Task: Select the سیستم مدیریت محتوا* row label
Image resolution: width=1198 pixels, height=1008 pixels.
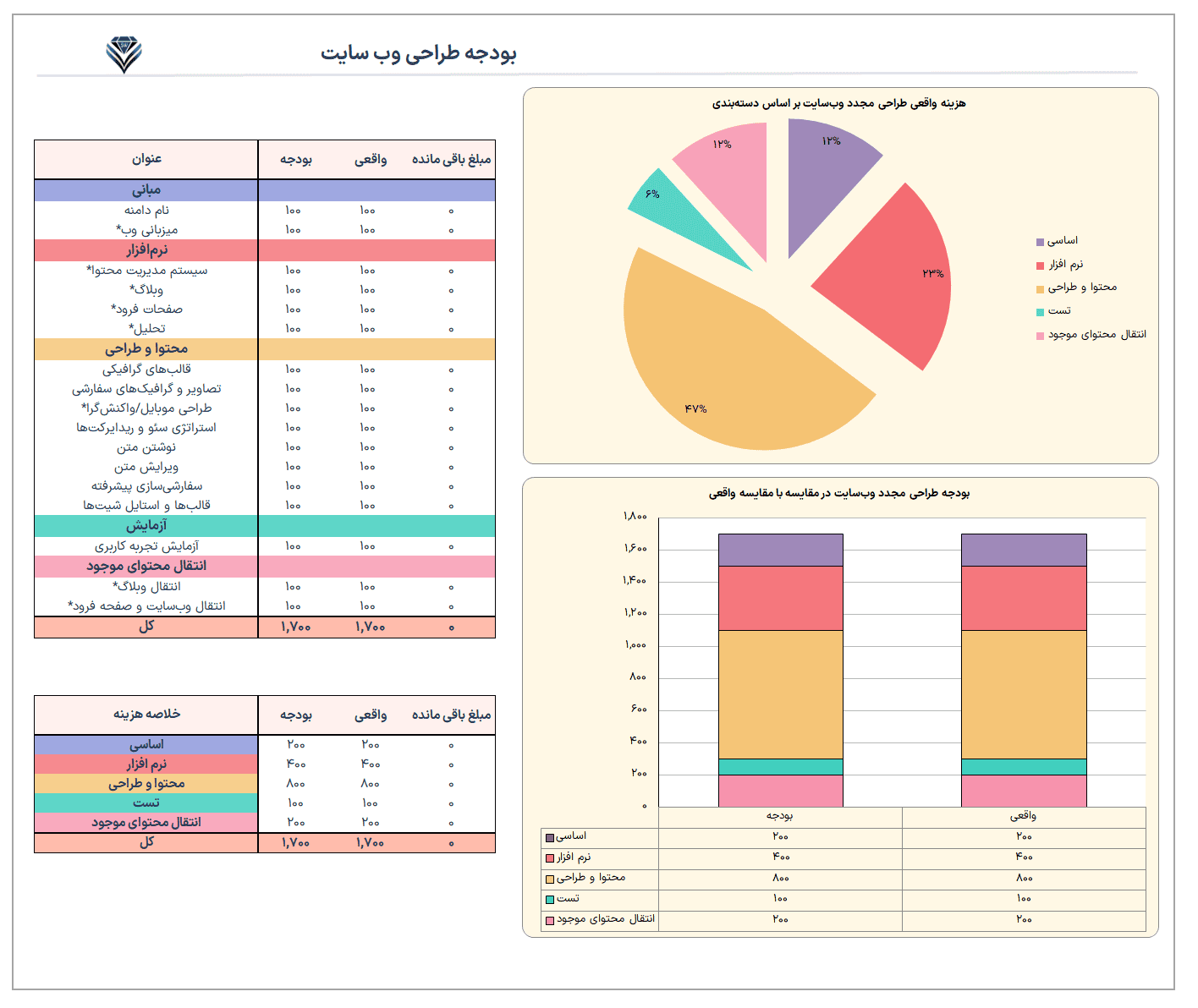Action: tap(146, 270)
